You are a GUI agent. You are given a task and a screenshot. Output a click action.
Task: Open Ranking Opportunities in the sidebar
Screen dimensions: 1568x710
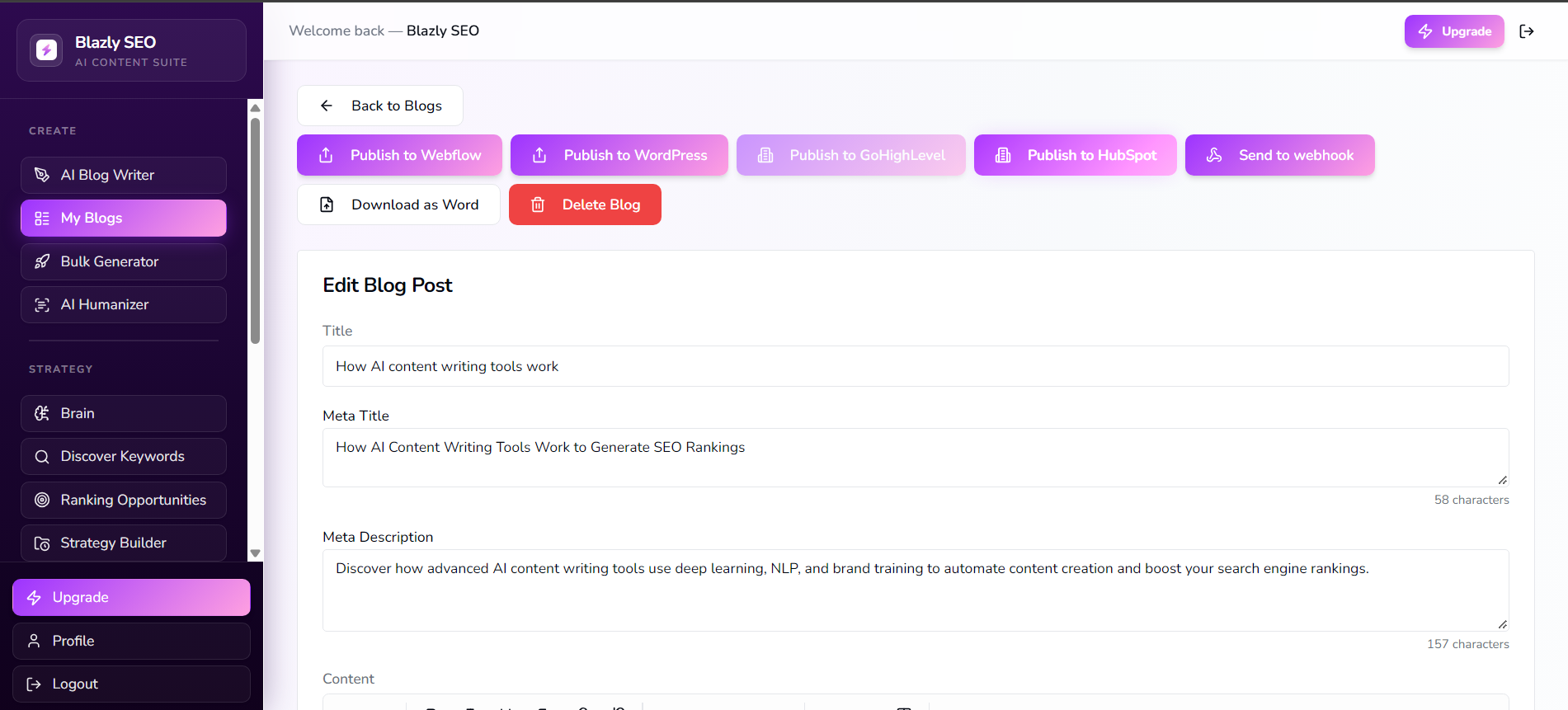pyautogui.click(x=124, y=500)
